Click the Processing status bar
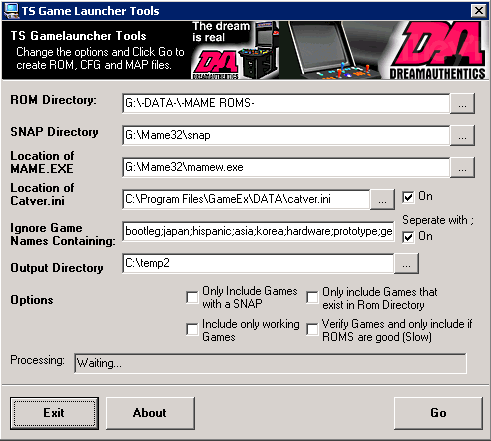 point(270,363)
